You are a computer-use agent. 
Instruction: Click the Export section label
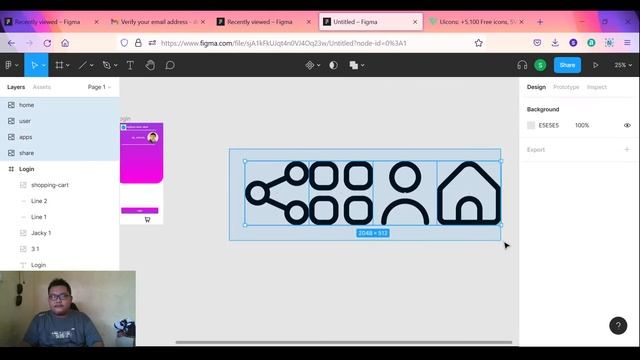(x=536, y=150)
